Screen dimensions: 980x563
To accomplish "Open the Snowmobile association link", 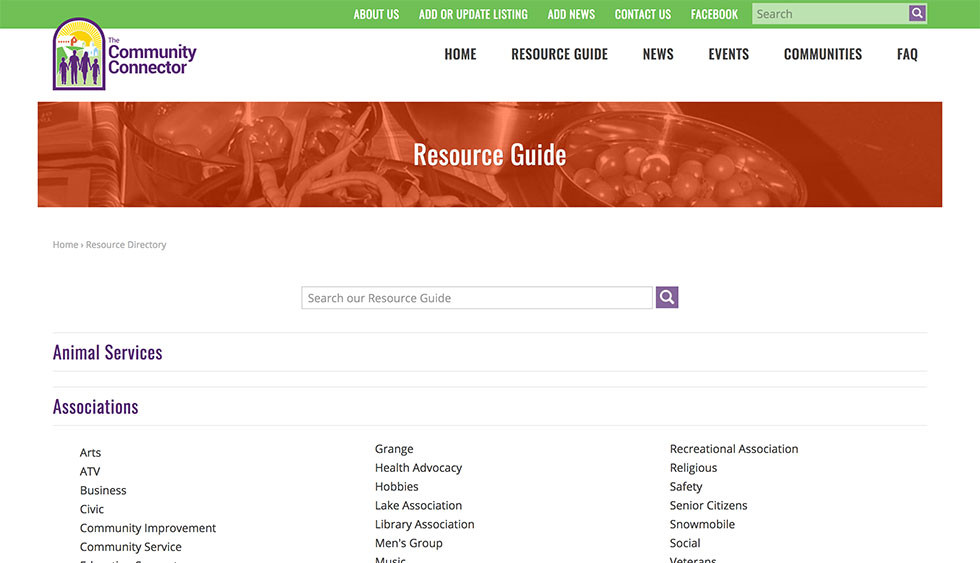I will [702, 524].
